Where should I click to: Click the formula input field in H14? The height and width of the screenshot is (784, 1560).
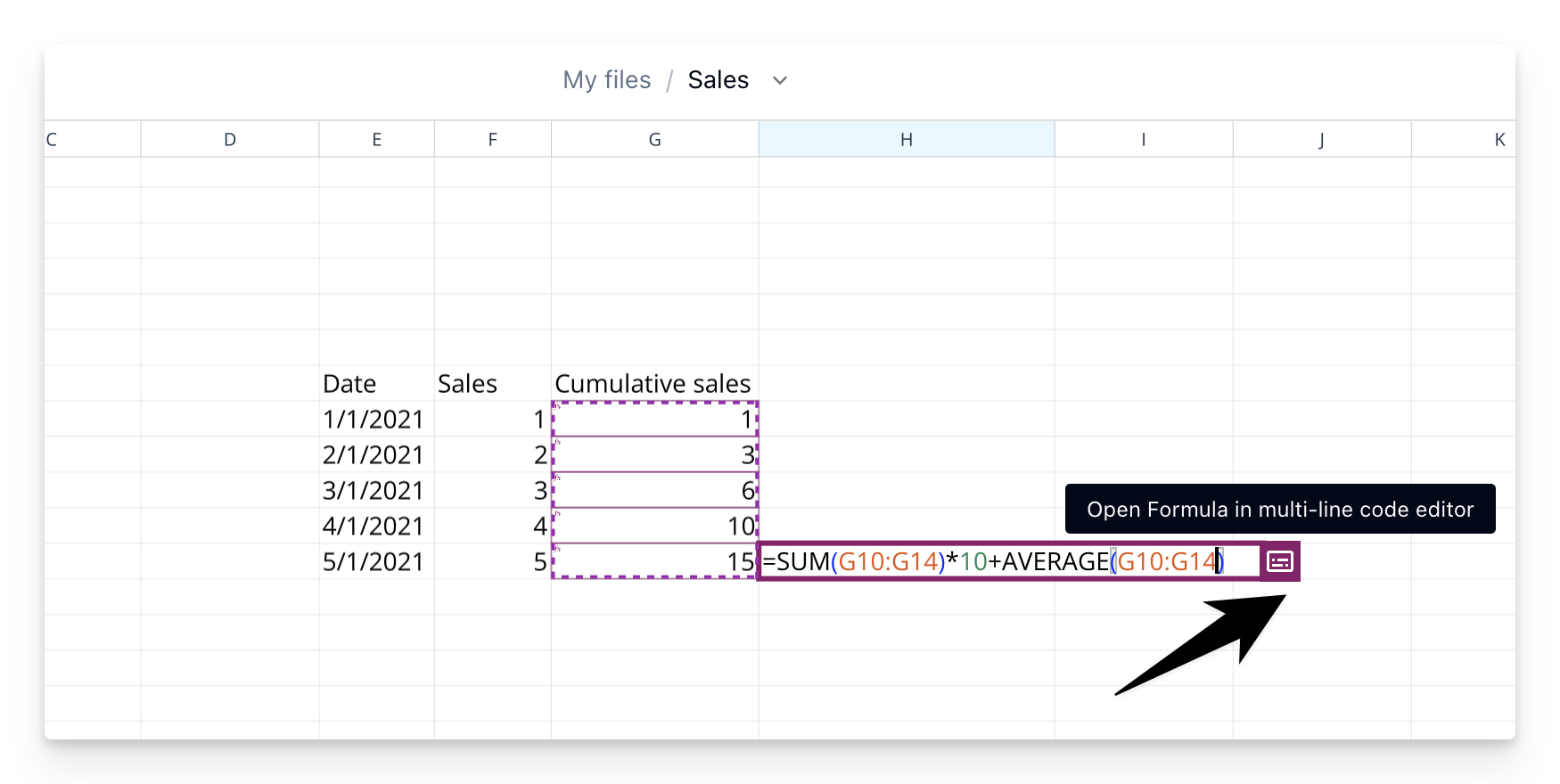click(x=1007, y=561)
